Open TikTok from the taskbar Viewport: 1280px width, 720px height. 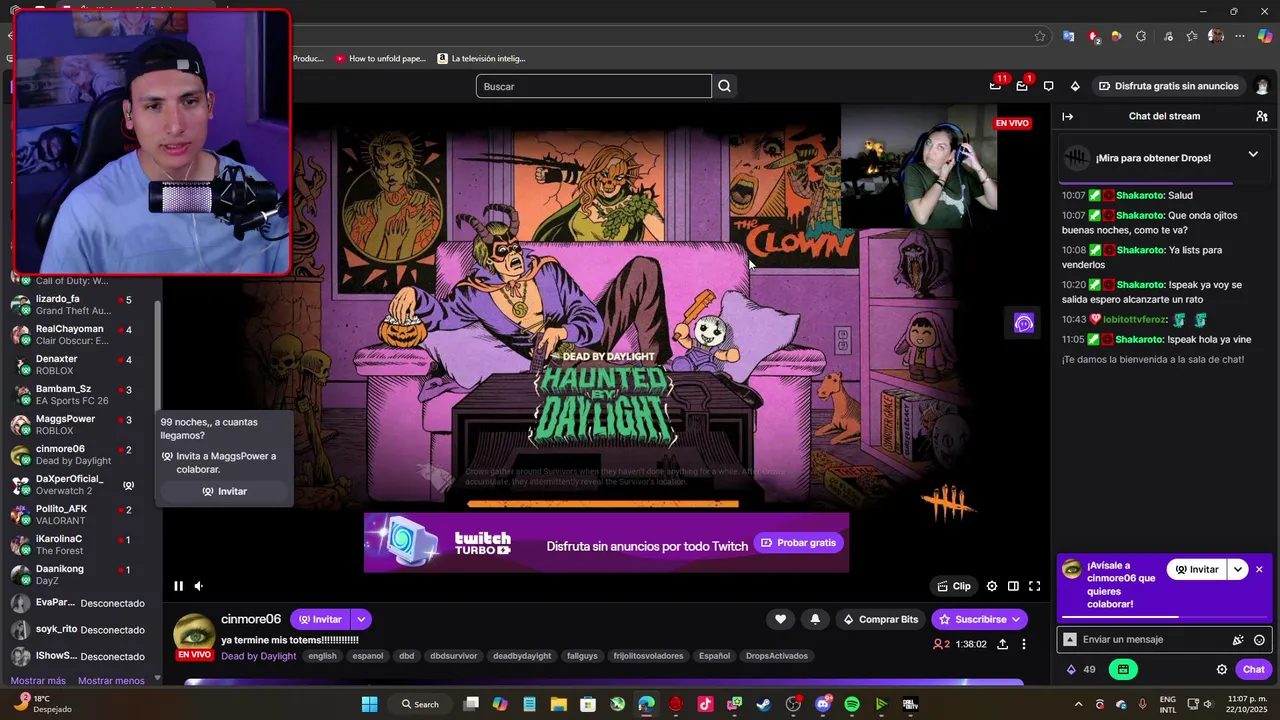(705, 704)
